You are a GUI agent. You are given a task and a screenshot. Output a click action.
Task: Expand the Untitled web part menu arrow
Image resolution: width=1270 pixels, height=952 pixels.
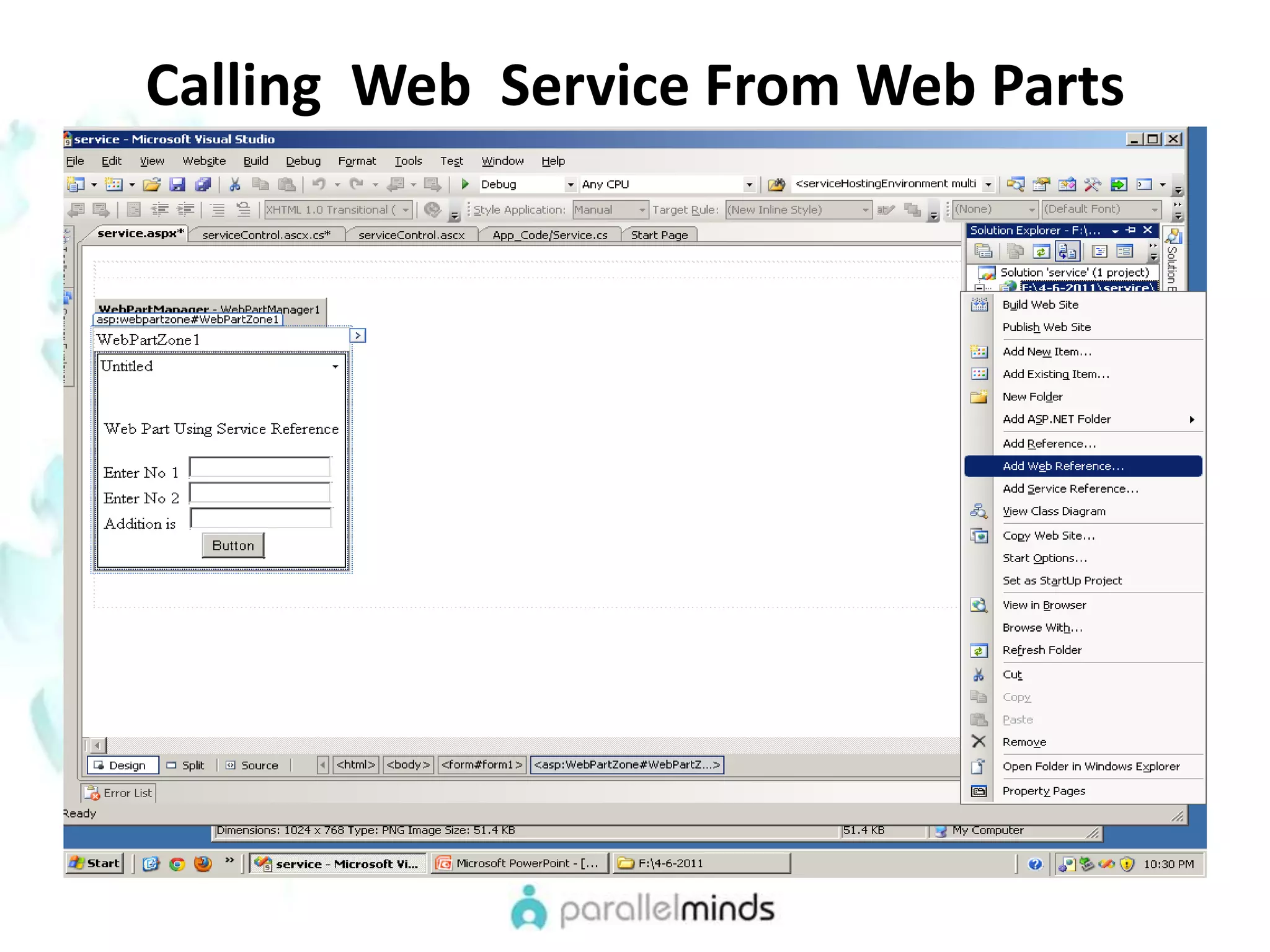tap(335, 366)
